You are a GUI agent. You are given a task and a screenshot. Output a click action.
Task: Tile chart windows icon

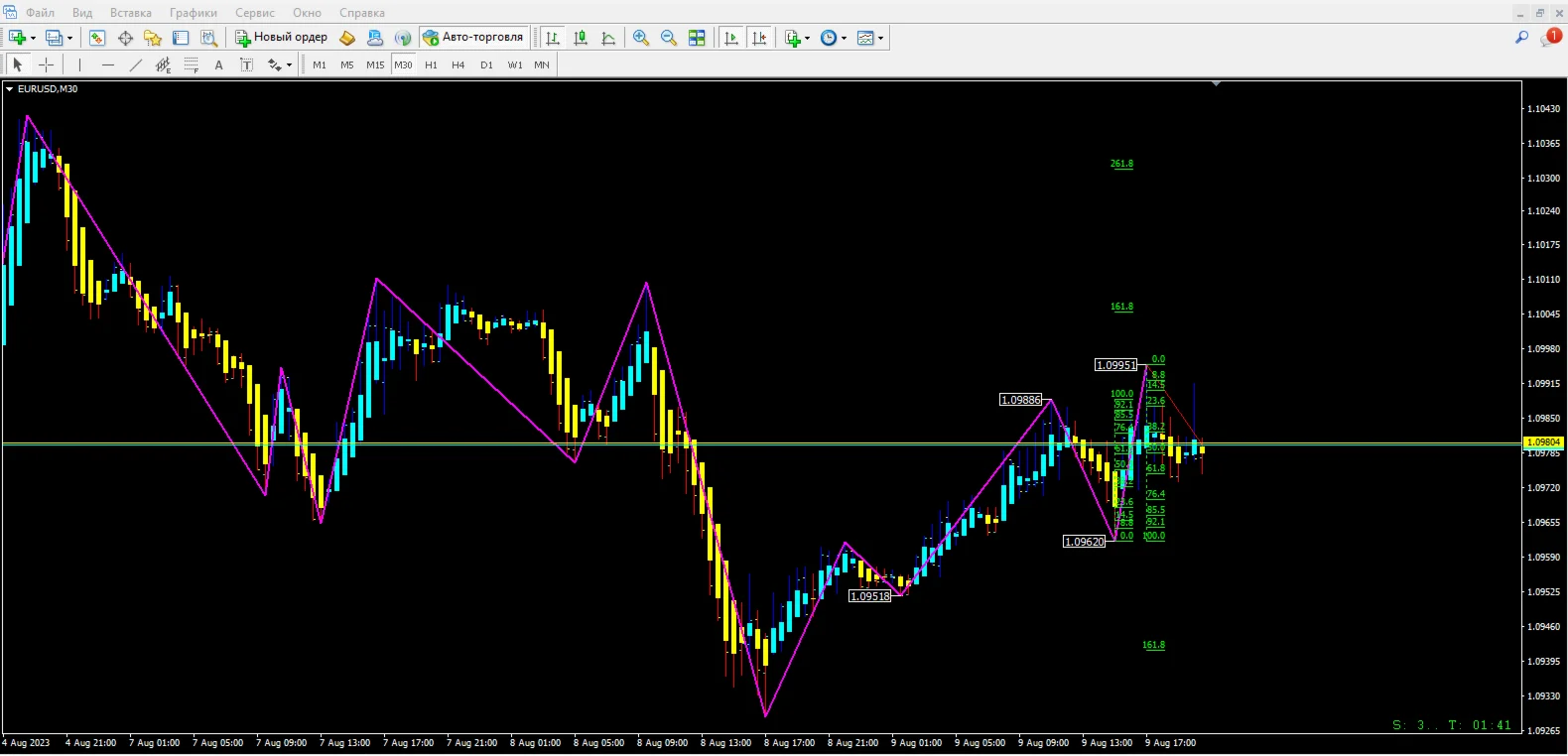(x=697, y=38)
